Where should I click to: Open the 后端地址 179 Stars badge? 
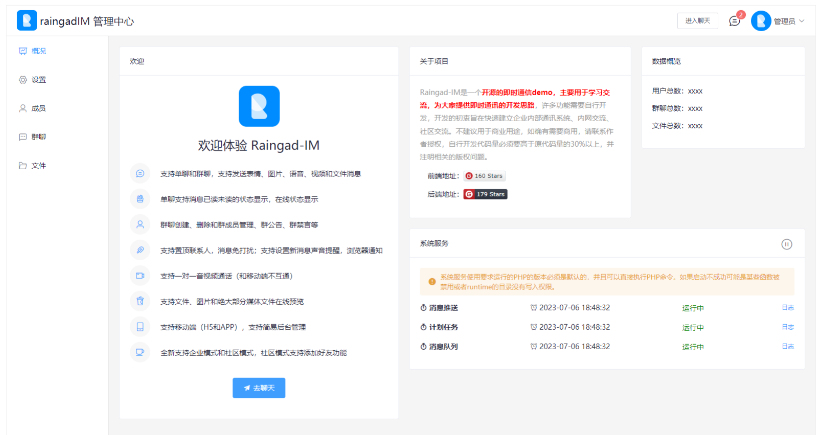(x=485, y=194)
